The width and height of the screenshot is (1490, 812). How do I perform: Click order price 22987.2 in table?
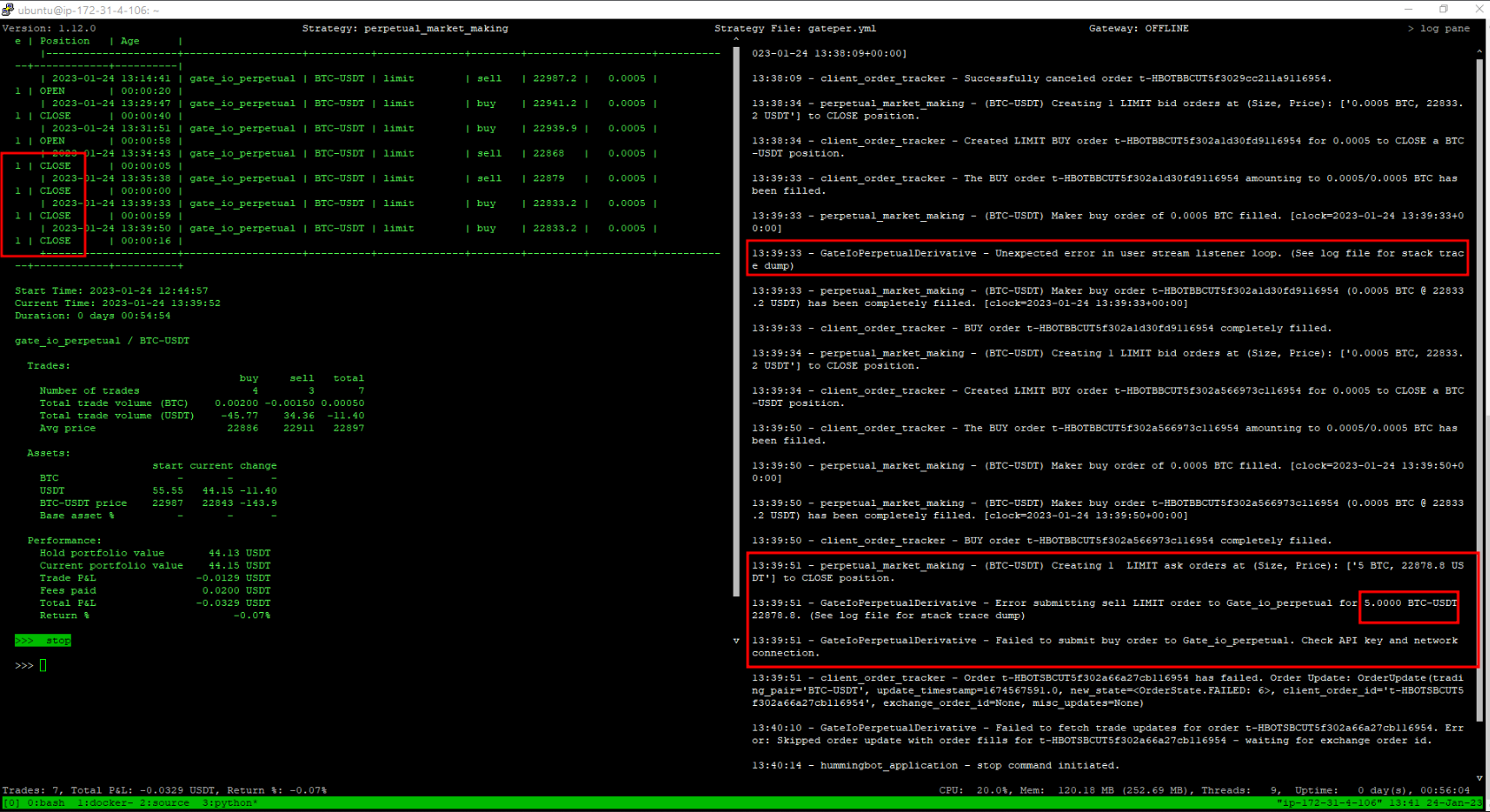coord(555,78)
